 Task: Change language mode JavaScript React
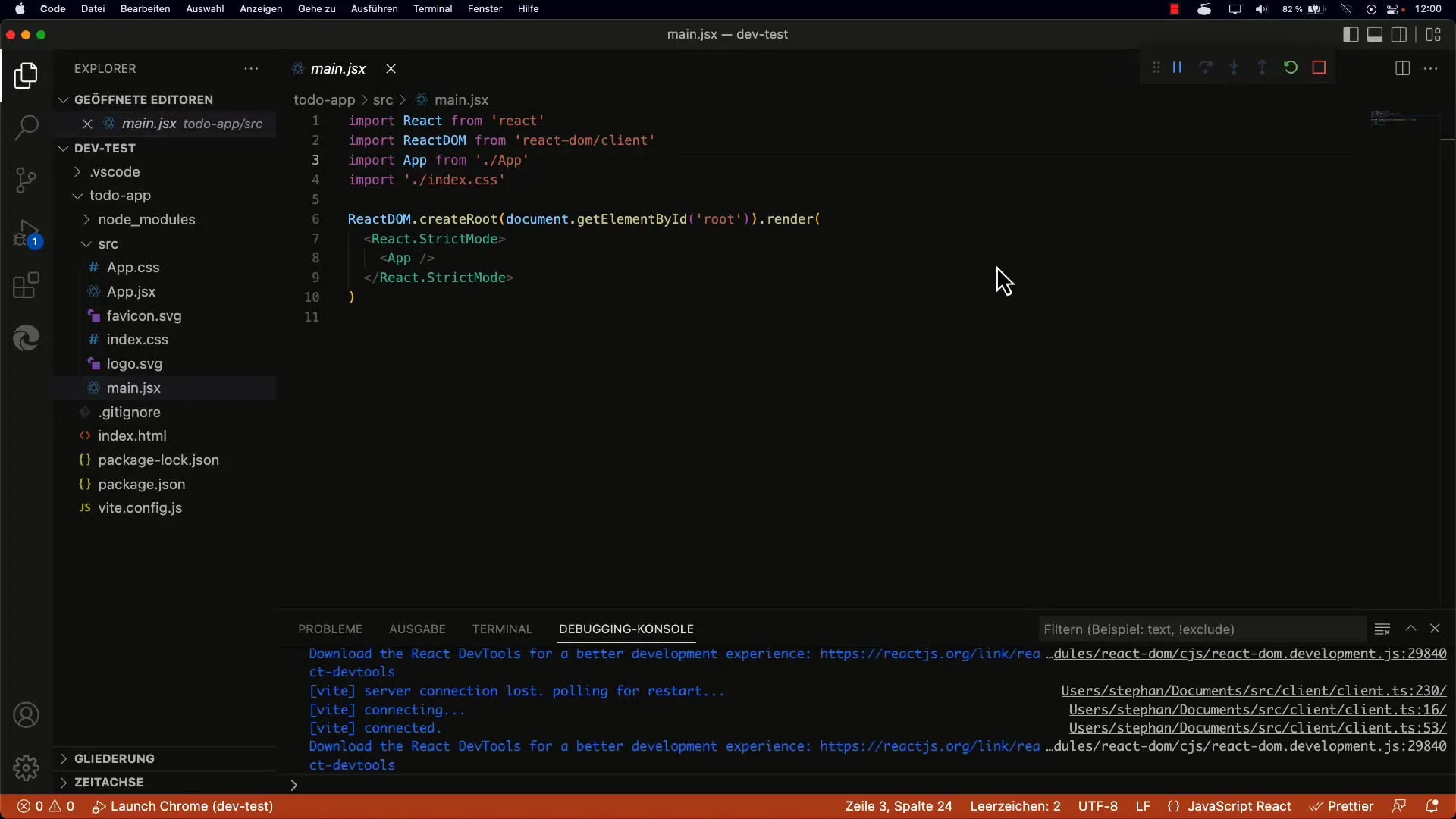[1239, 806]
